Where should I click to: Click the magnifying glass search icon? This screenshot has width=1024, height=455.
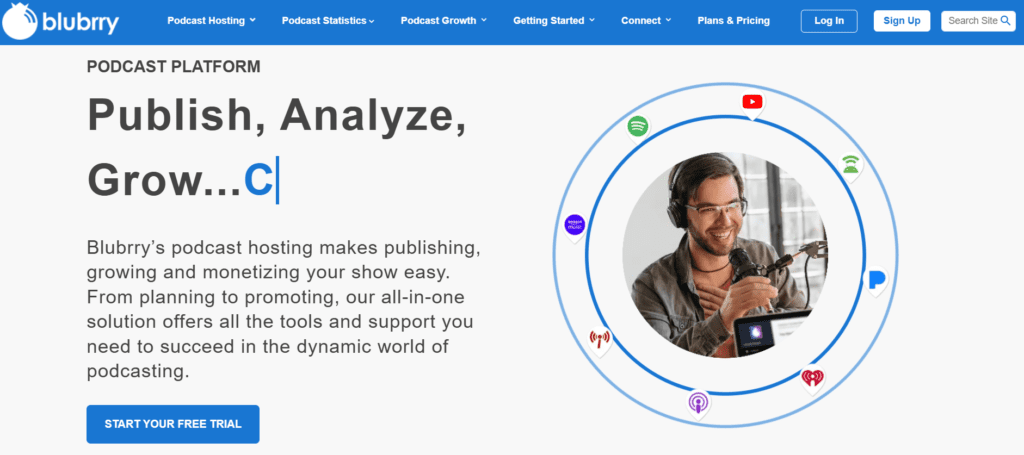click(1005, 21)
